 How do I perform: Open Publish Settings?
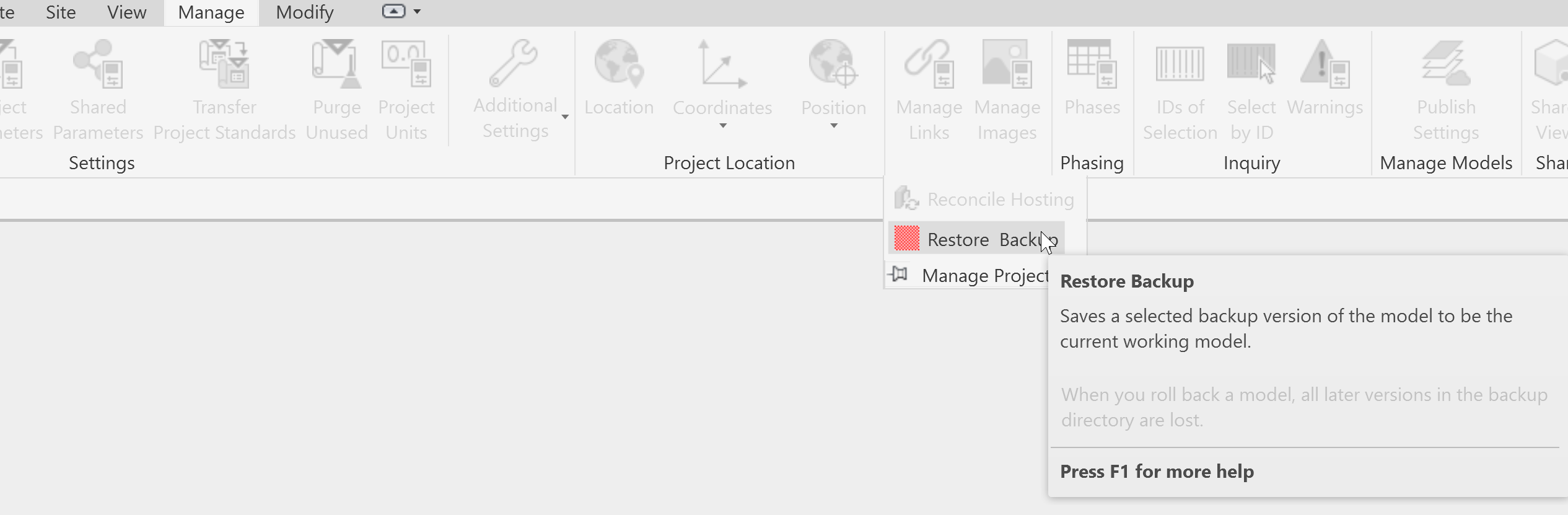1445,87
